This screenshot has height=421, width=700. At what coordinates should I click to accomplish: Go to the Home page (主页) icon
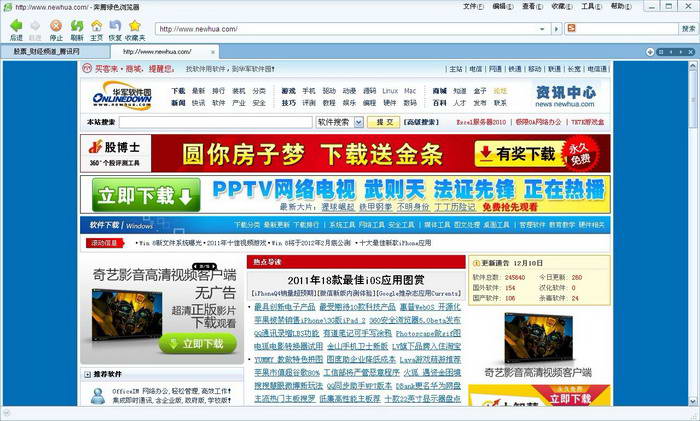pyautogui.click(x=96, y=25)
